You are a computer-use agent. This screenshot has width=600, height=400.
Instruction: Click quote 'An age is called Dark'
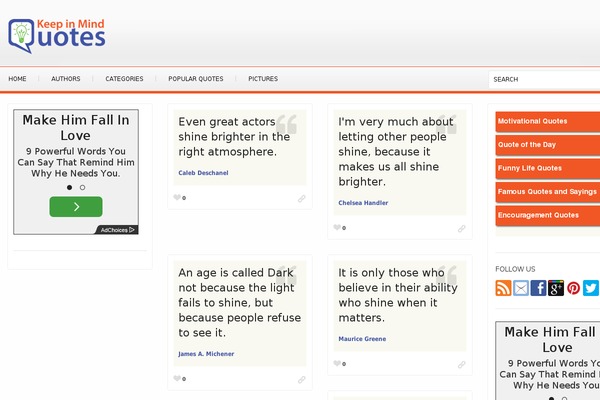(x=240, y=302)
